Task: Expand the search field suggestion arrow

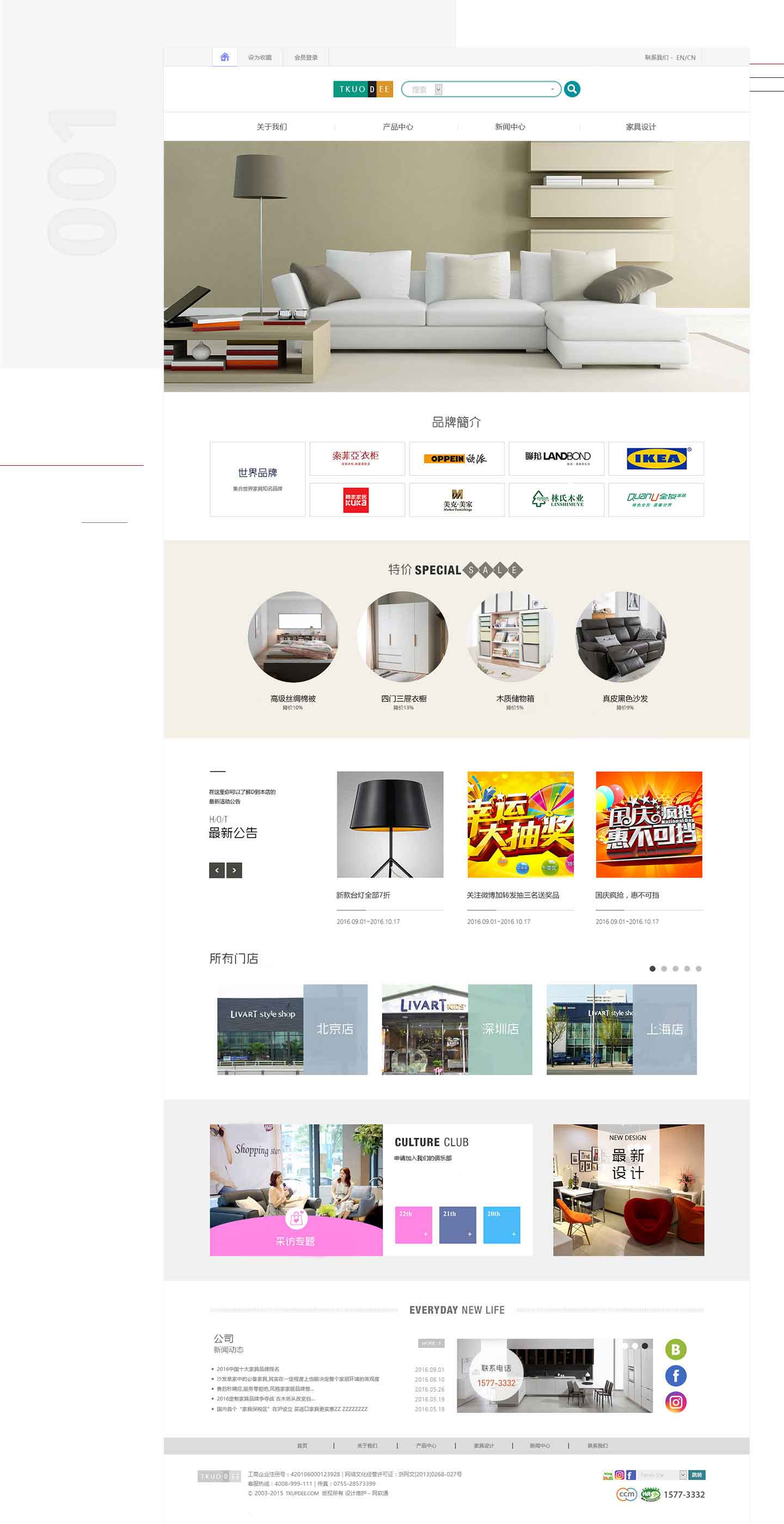Action: (x=552, y=89)
